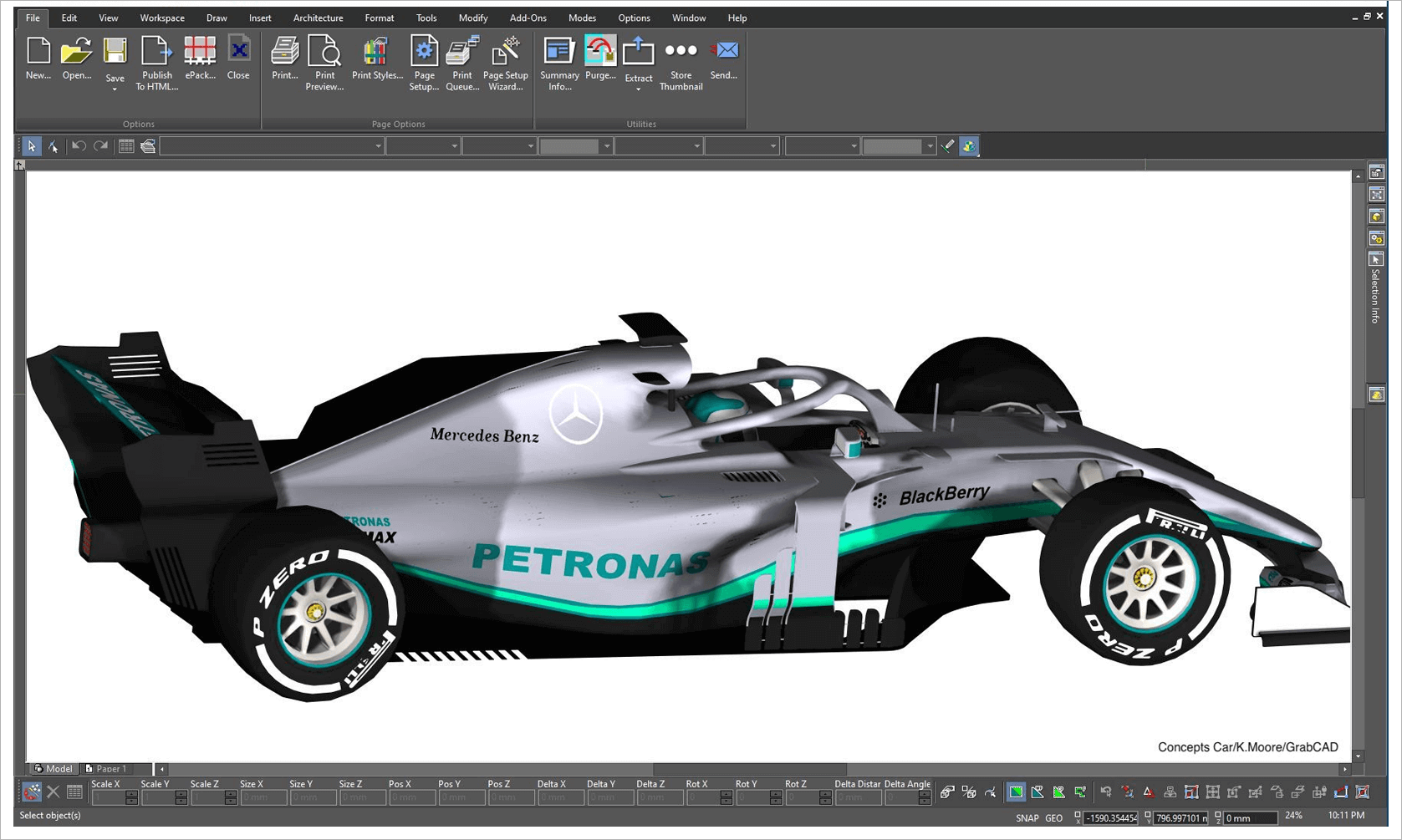Click the New document icon
This screenshot has height=840, width=1402.
pos(38,51)
